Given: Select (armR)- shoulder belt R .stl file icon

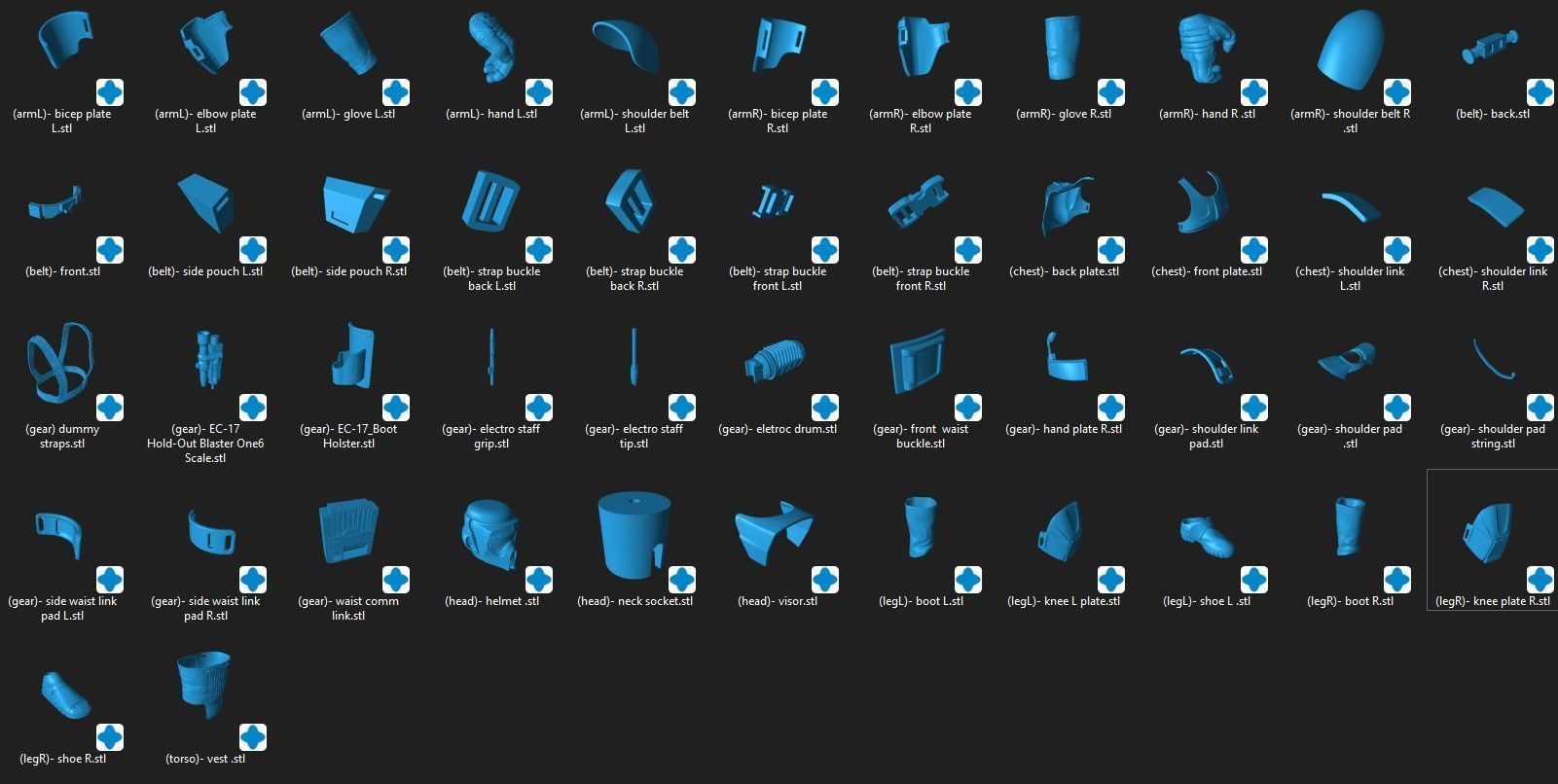Looking at the screenshot, I should (x=1349, y=48).
